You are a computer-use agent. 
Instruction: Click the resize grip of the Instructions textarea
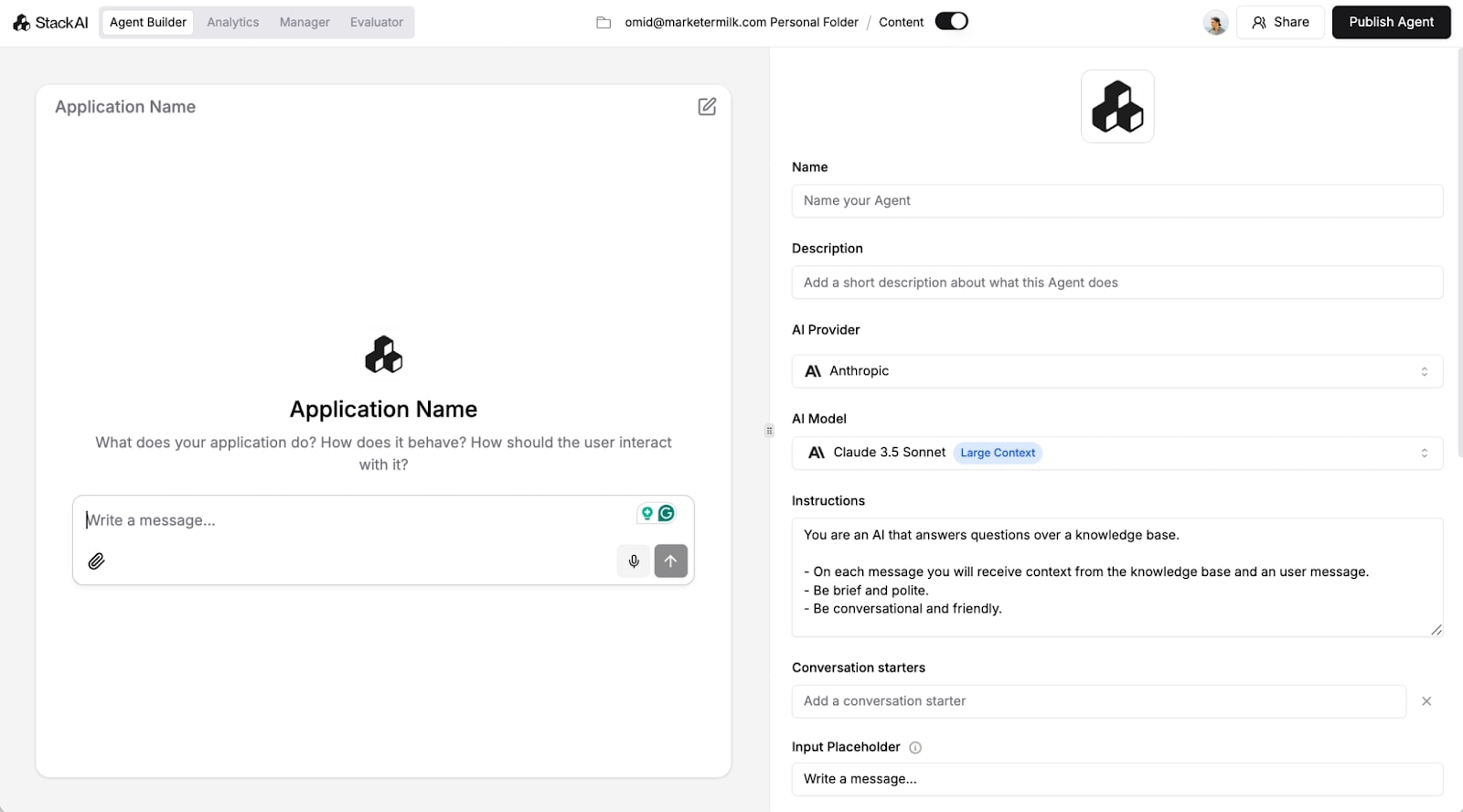[1436, 629]
